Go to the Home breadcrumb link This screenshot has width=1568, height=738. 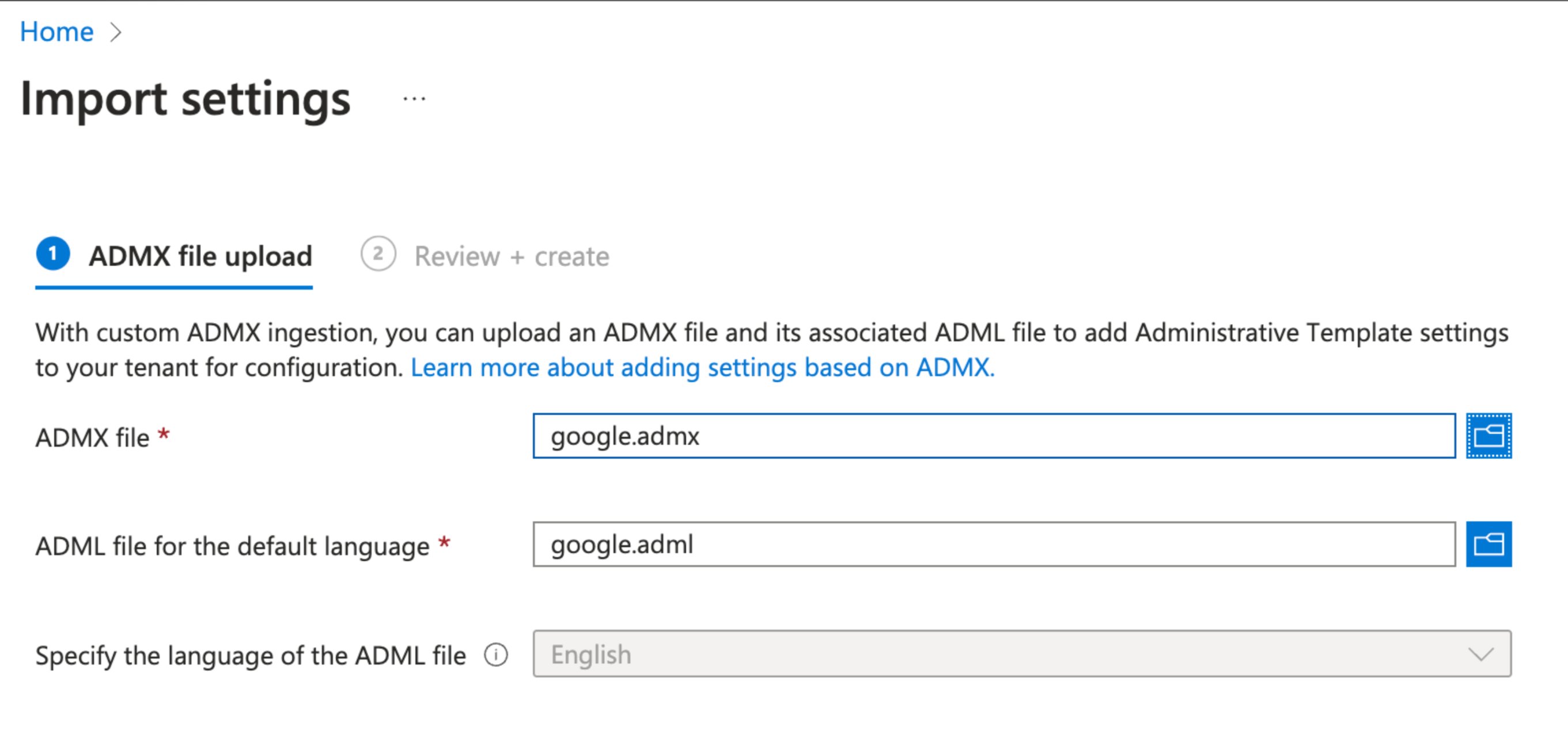[x=56, y=32]
